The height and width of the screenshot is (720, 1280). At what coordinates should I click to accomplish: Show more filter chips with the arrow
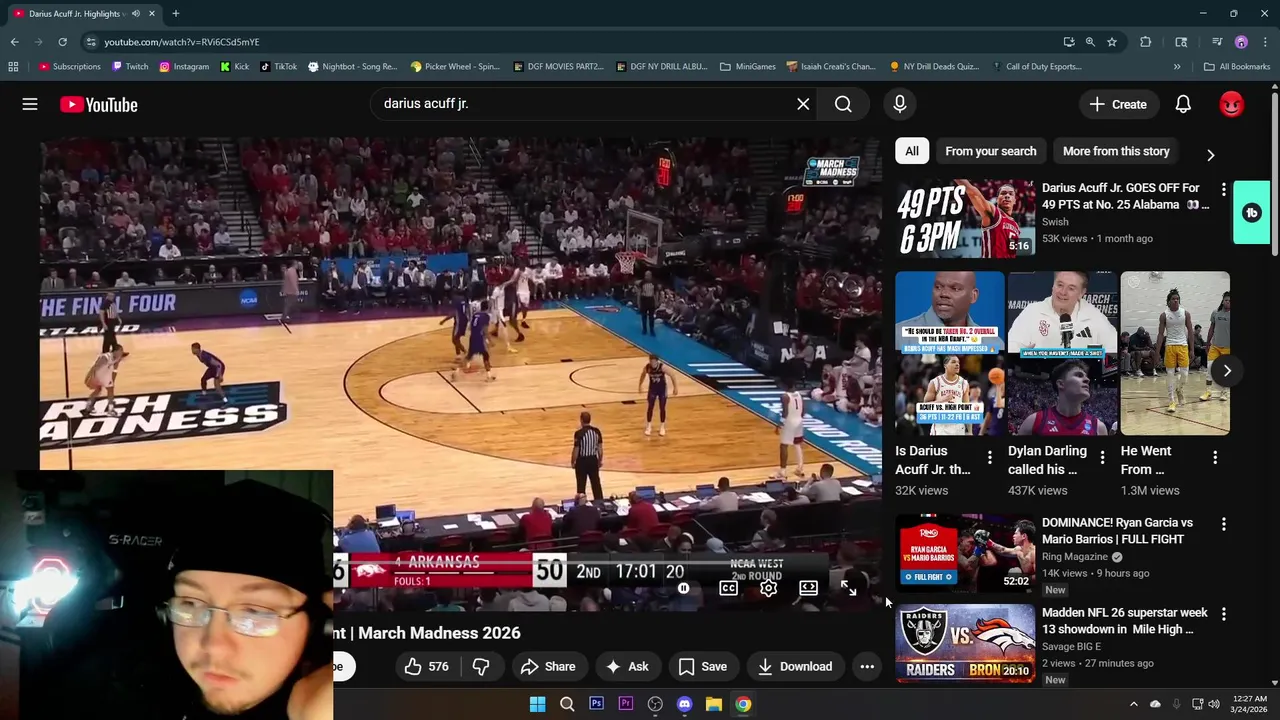tap(1210, 155)
